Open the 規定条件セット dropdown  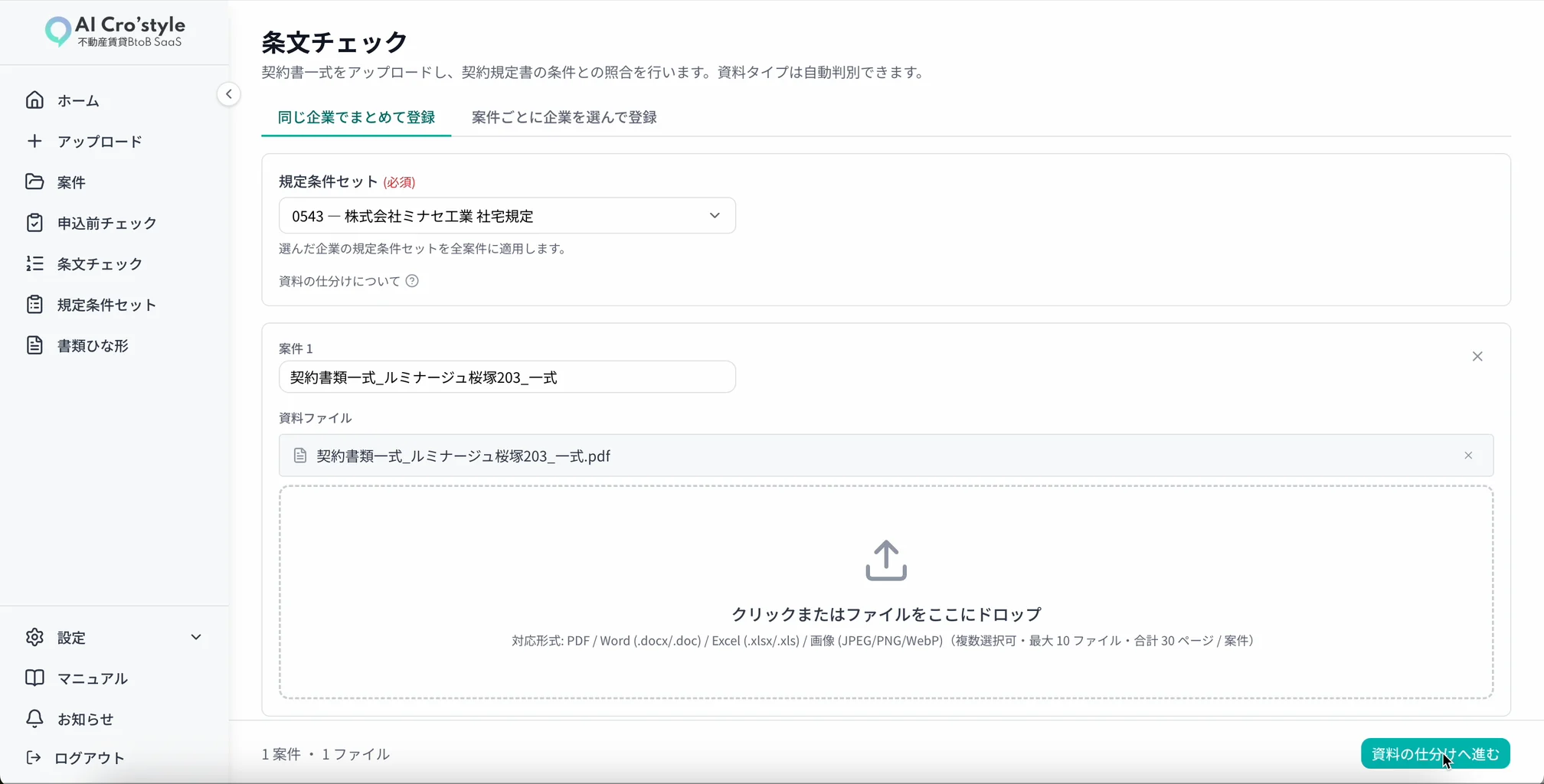pyautogui.click(x=507, y=216)
